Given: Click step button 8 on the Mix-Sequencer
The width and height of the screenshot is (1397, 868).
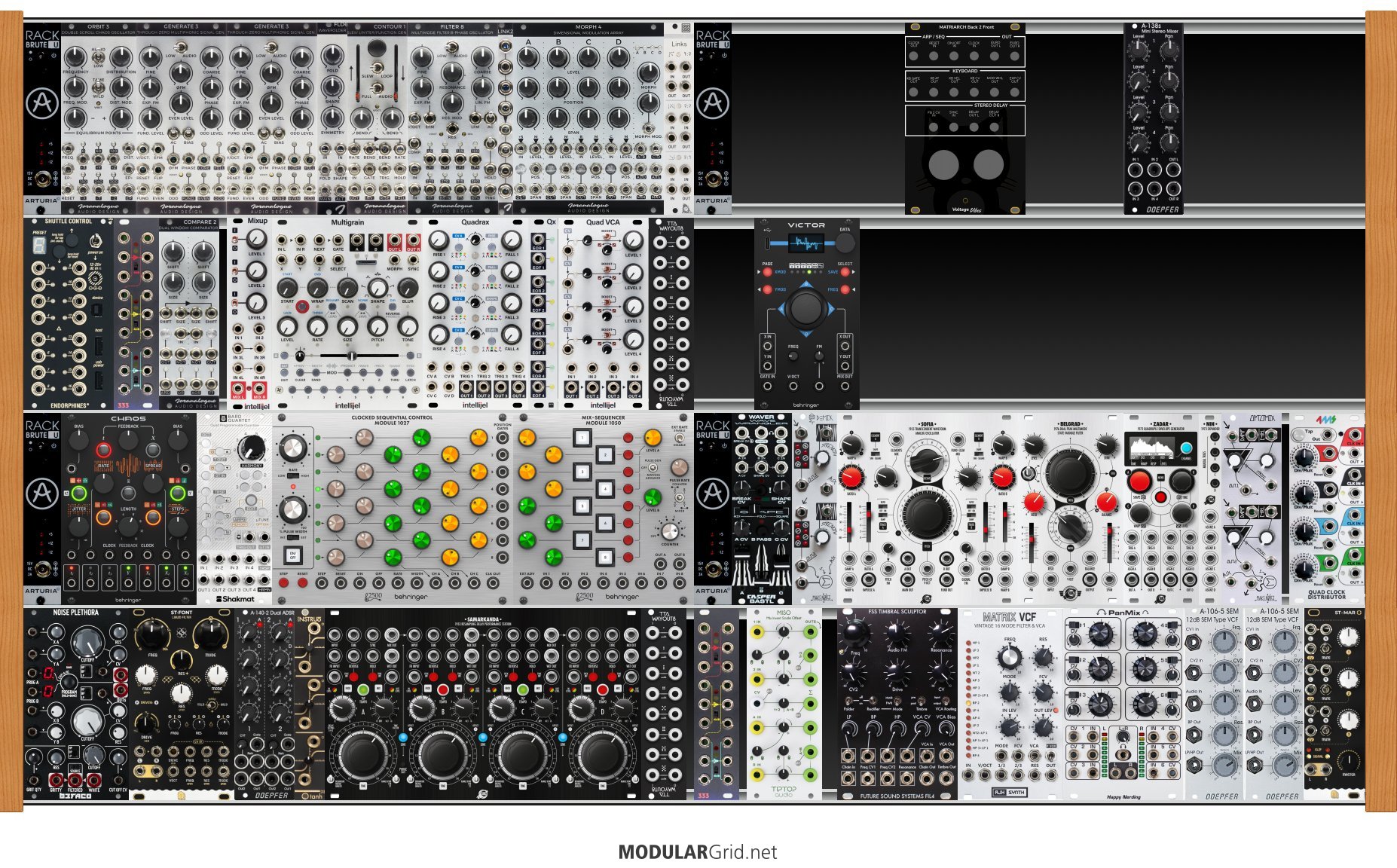Looking at the screenshot, I should [604, 558].
